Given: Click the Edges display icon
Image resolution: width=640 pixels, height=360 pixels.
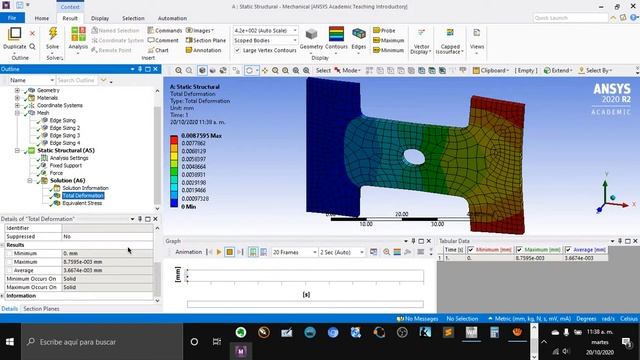Looking at the screenshot, I should point(359,34).
